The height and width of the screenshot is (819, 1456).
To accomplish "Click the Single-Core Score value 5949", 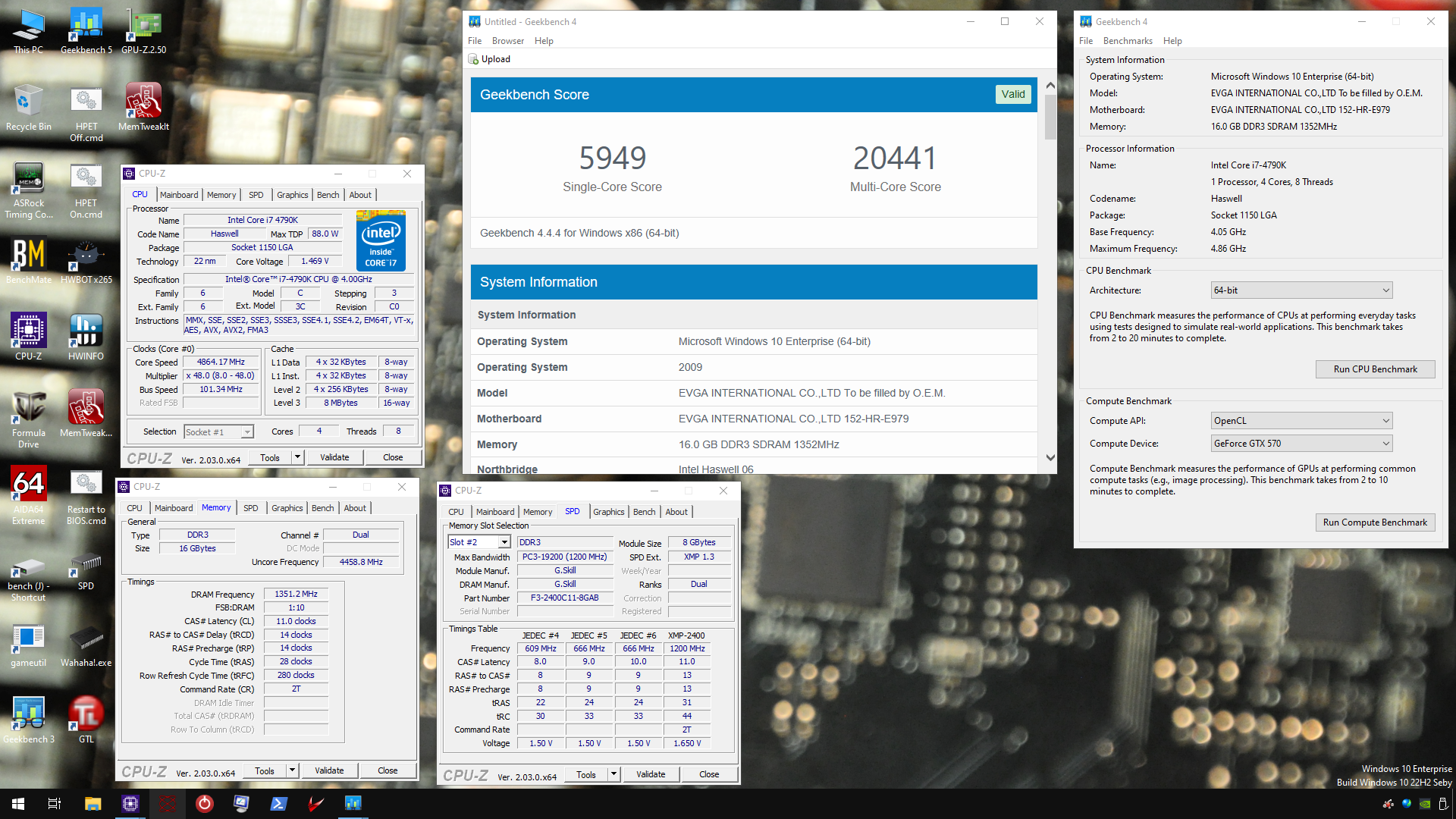I will (x=612, y=158).
